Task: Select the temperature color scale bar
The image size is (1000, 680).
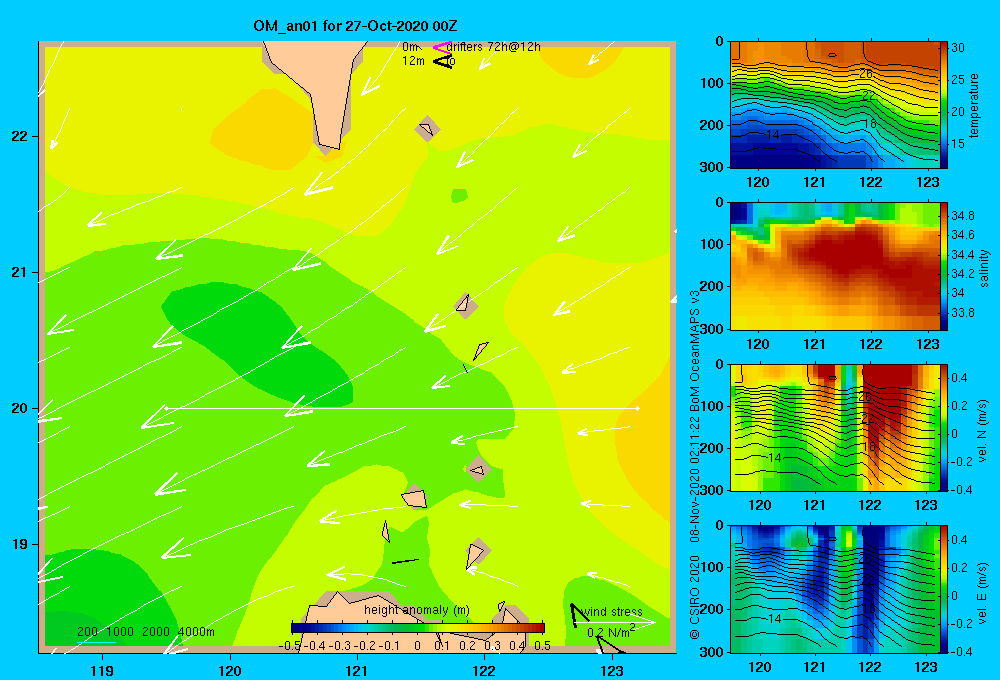Action: point(944,105)
